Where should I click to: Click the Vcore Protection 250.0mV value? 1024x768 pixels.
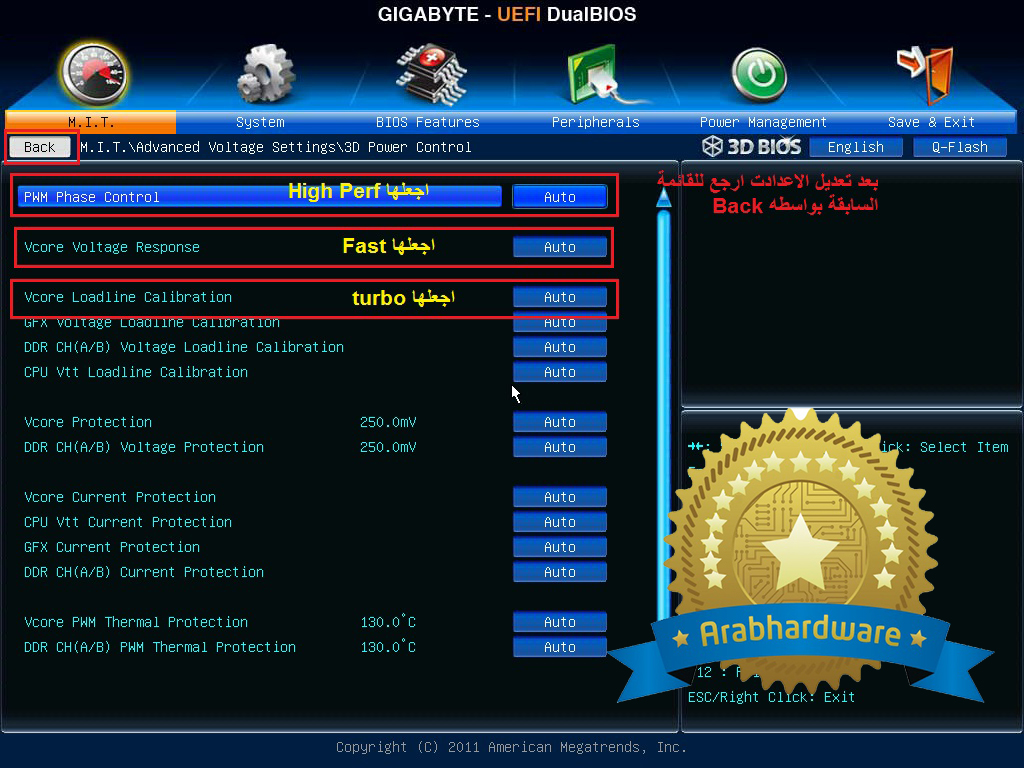tap(388, 422)
